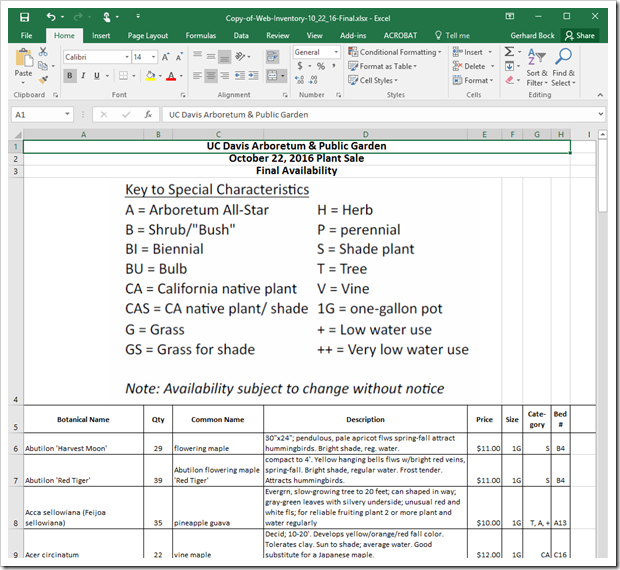620x570 pixels.
Task: Align text to the left
Action: click(x=197, y=75)
